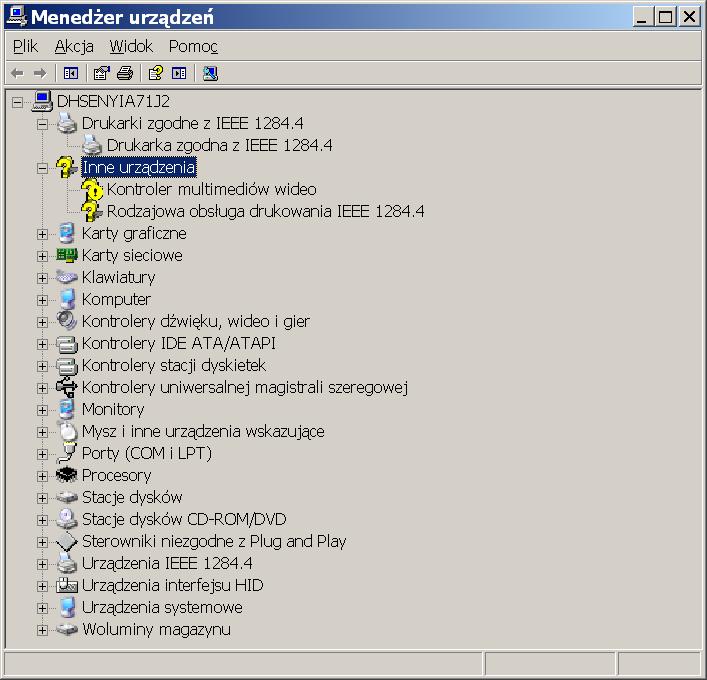Select the Inne urządzenia category label
The height and width of the screenshot is (680, 707).
coord(139,167)
